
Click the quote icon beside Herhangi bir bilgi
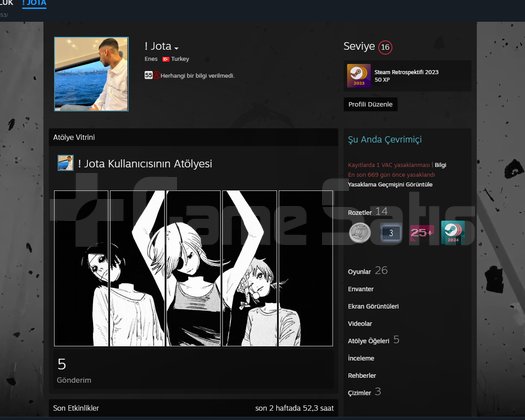[149, 75]
